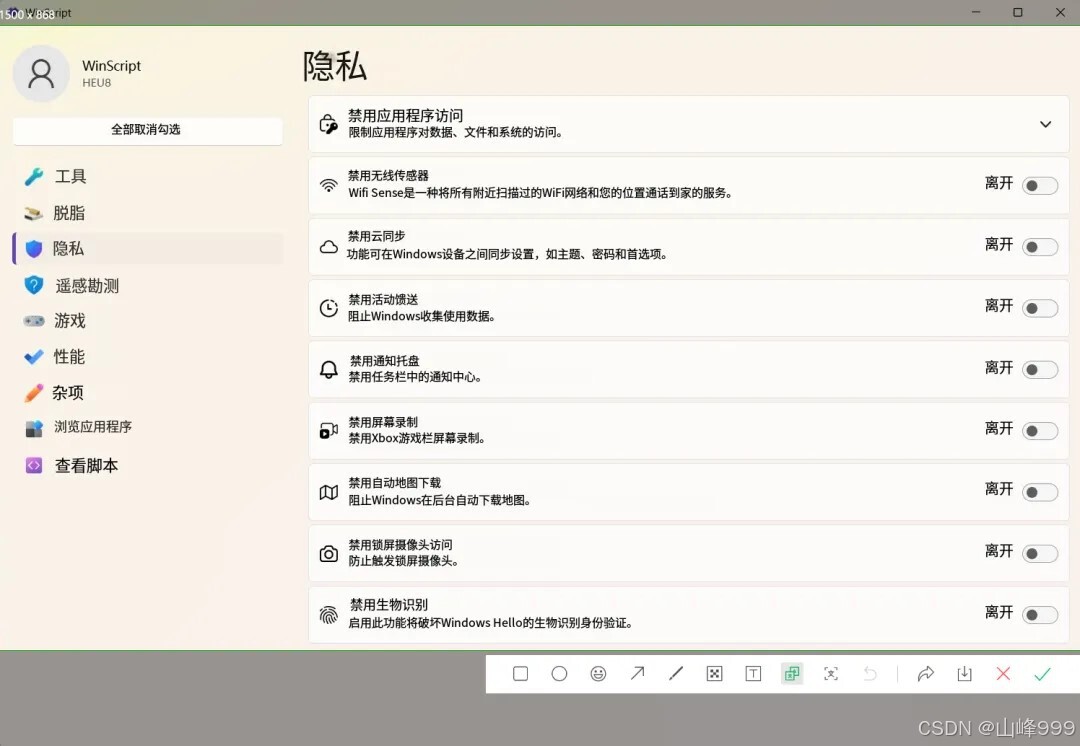Click the HEU8 label under WinScript
Screen dimensions: 1080x746
click(x=96, y=83)
